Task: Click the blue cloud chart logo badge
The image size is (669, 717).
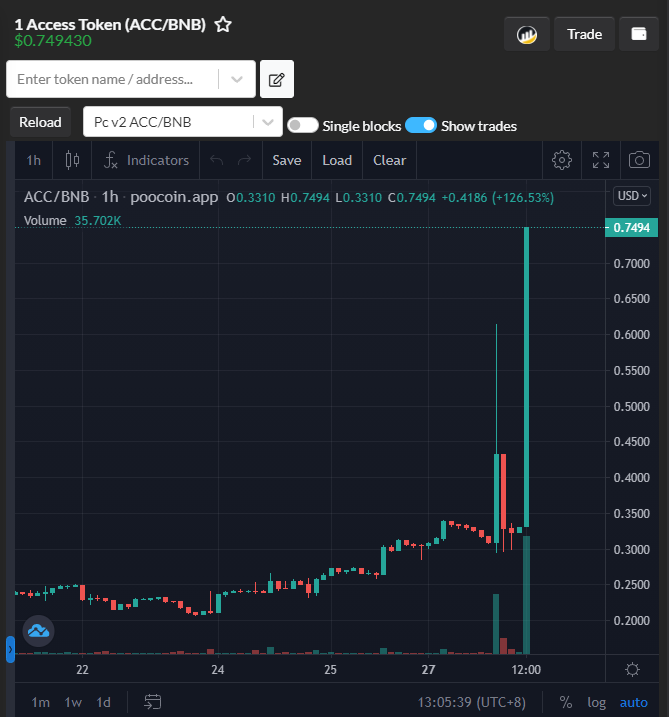Action: pyautogui.click(x=38, y=631)
